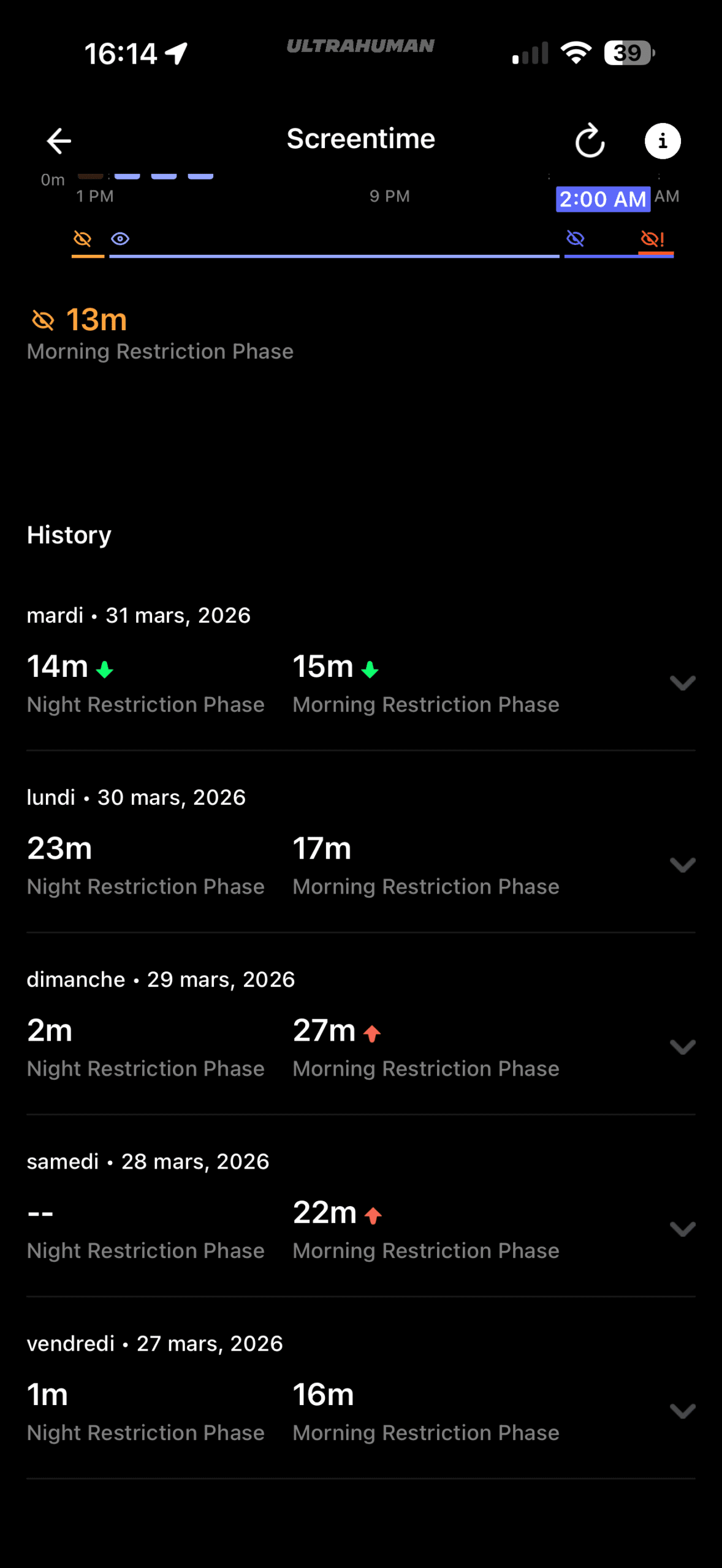Tap the battery indicator in status bar
The image size is (722, 1568).
(x=628, y=53)
